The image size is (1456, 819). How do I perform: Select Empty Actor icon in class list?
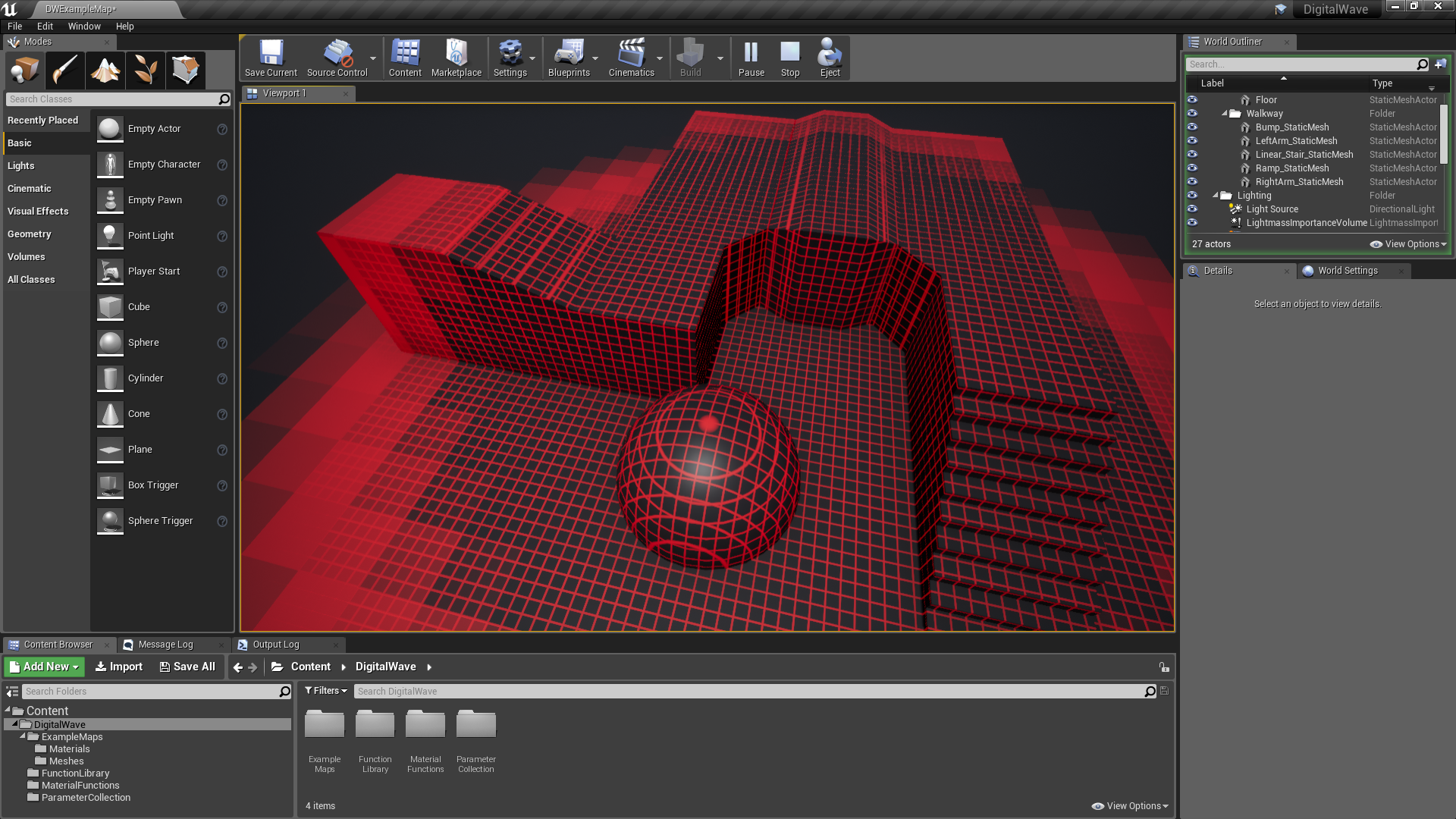(110, 129)
